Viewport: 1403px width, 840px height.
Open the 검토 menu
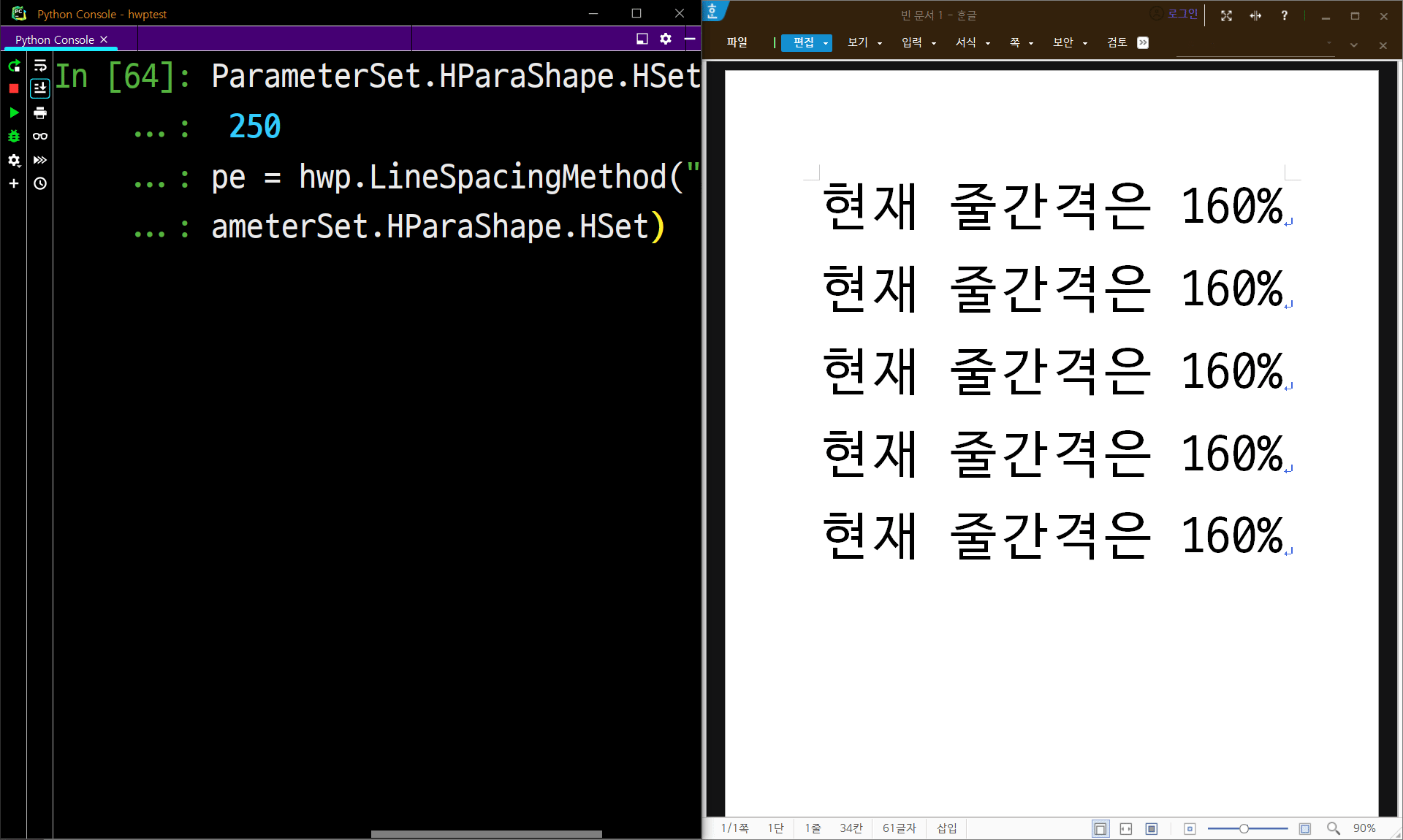[1117, 42]
